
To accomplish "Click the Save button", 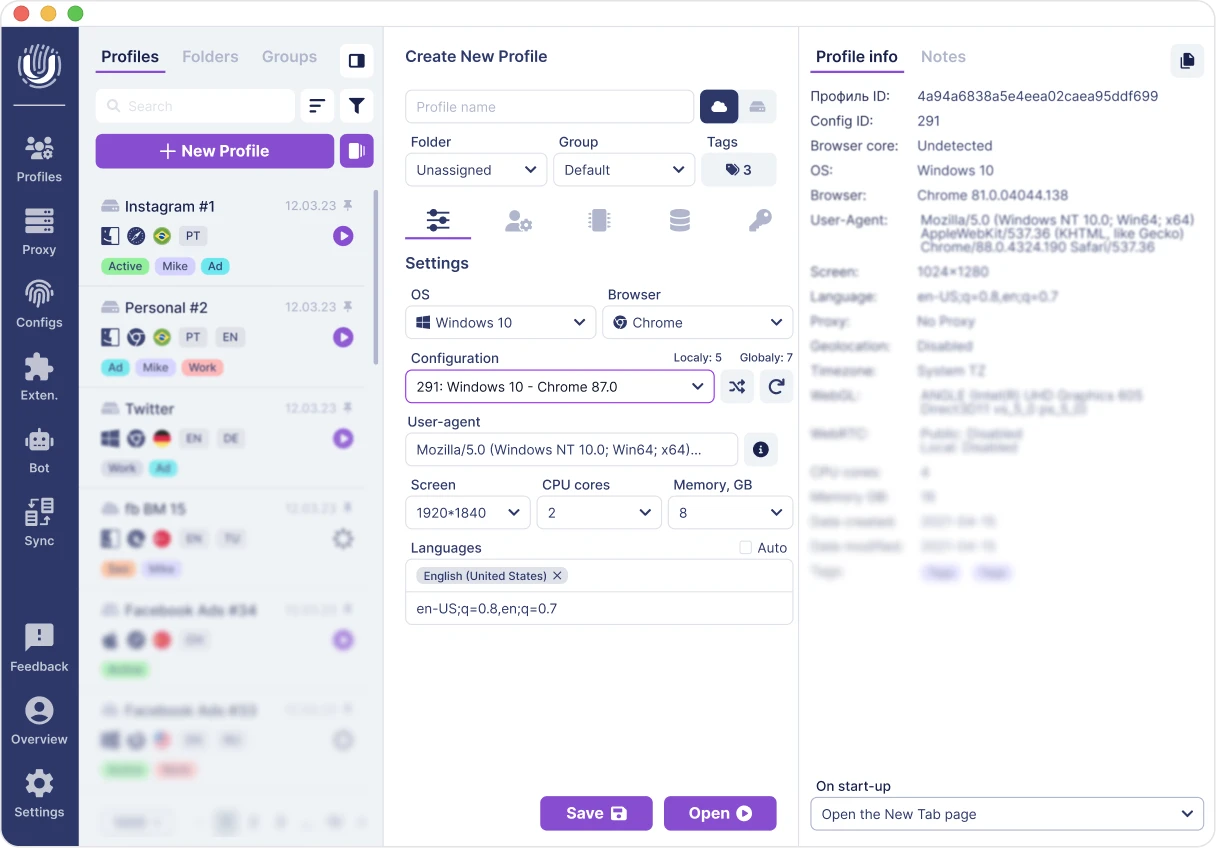I will point(596,813).
